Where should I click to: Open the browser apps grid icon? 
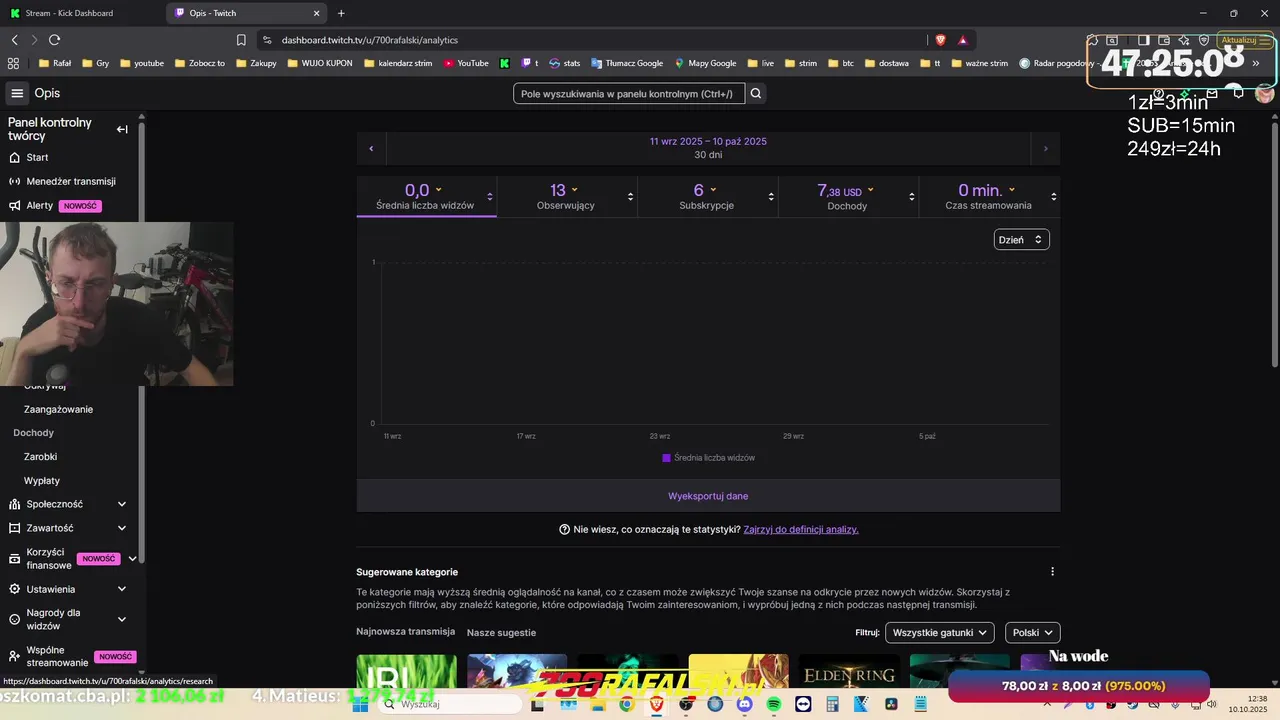click(x=13, y=63)
